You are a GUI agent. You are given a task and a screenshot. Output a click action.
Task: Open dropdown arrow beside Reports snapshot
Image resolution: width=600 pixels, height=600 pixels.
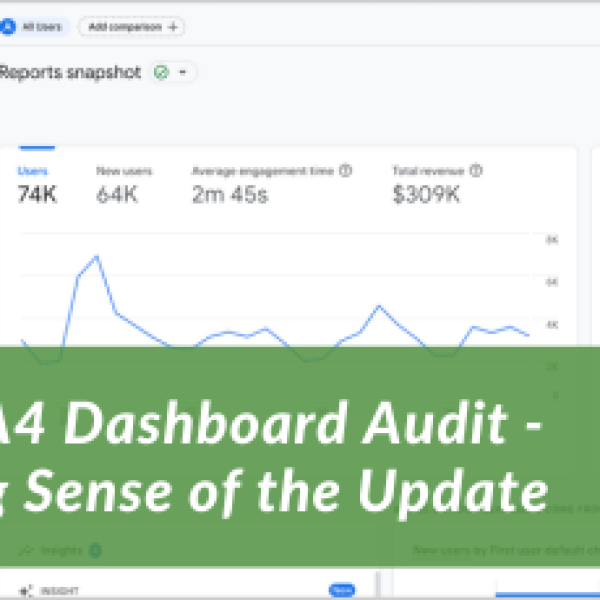183,72
